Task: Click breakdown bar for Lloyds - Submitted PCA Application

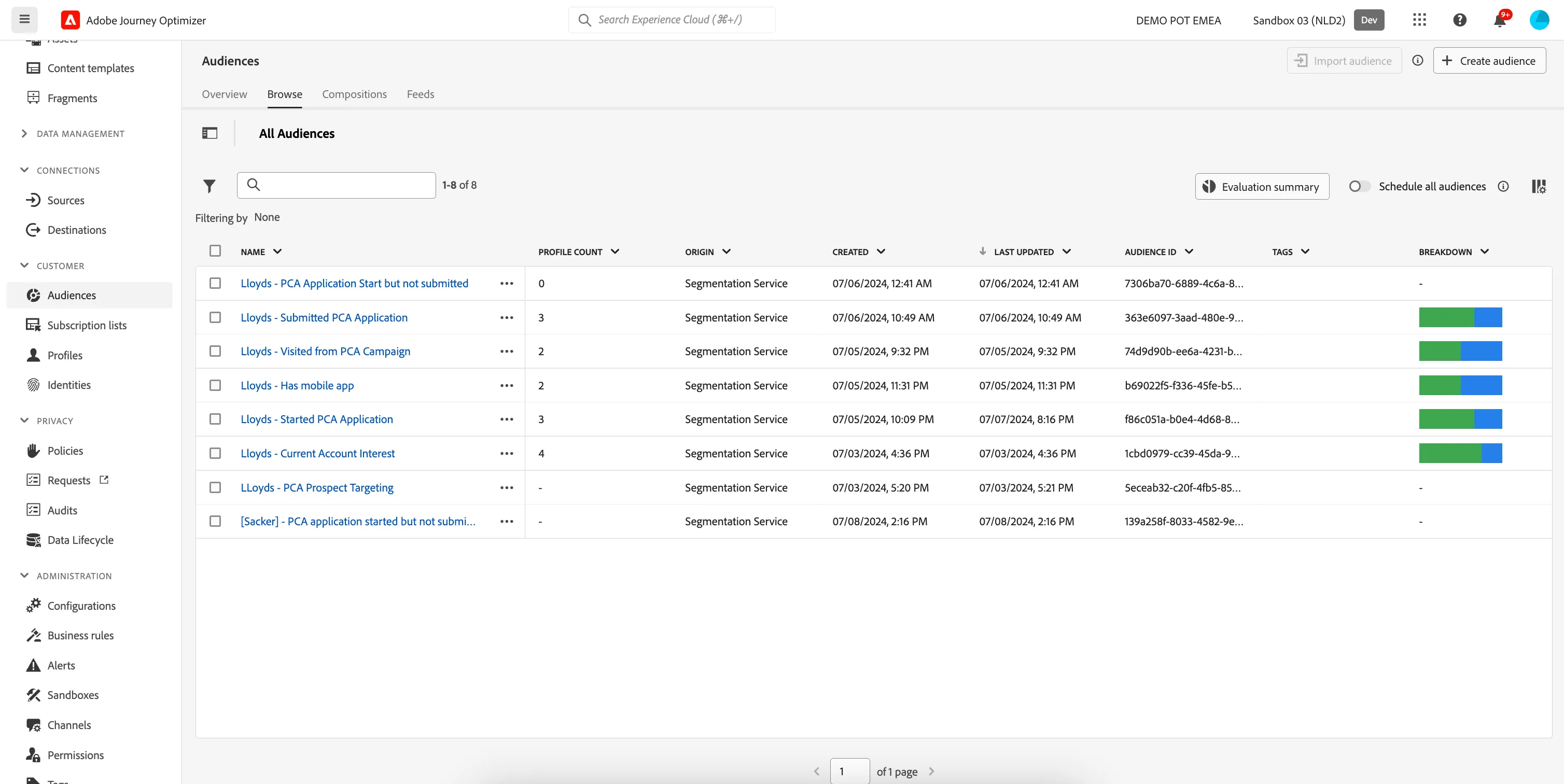Action: coord(1460,318)
